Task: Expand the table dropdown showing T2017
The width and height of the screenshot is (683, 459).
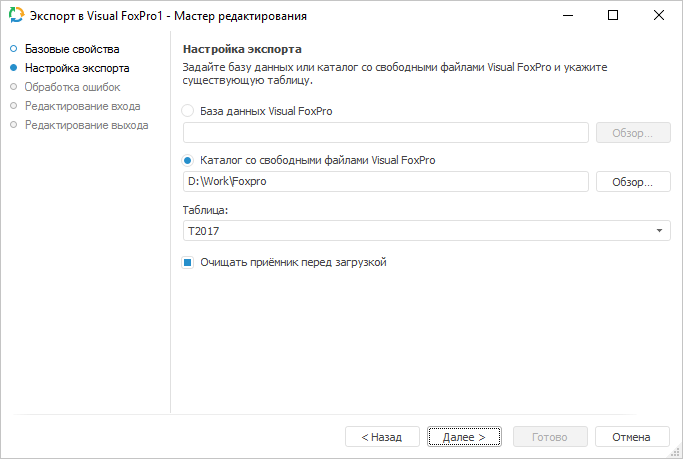Action: tap(660, 231)
